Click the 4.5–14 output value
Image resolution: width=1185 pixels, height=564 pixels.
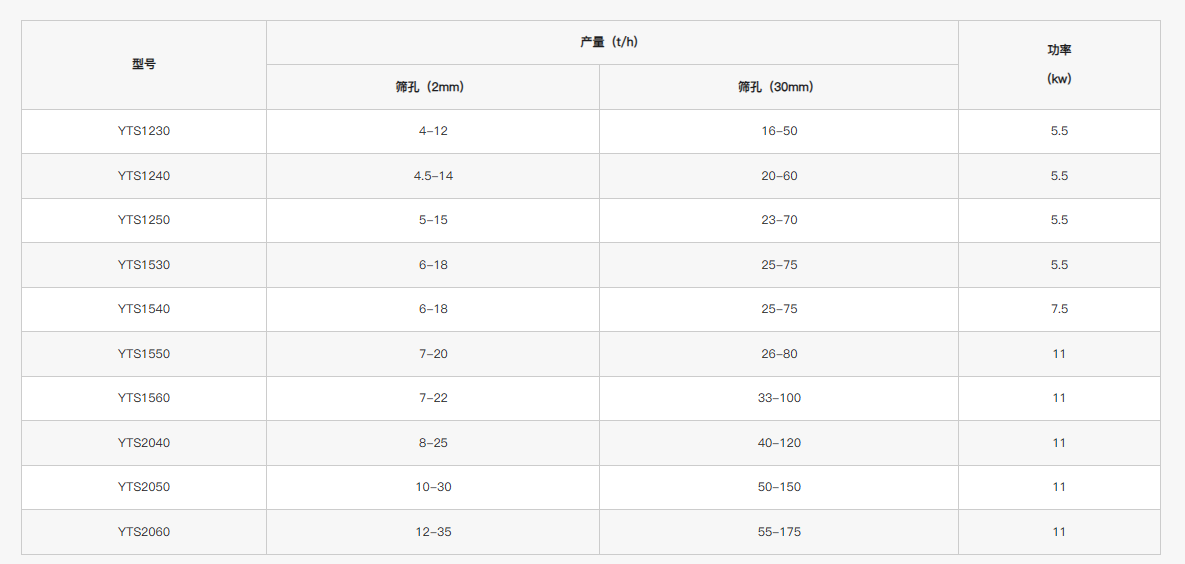click(x=434, y=176)
